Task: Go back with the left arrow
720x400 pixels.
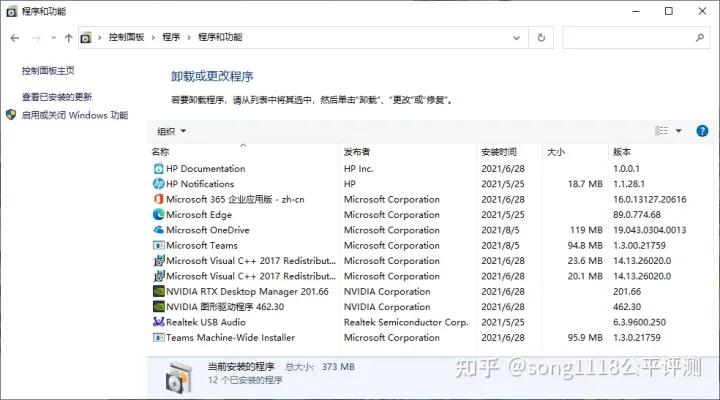Action: pyautogui.click(x=15, y=38)
